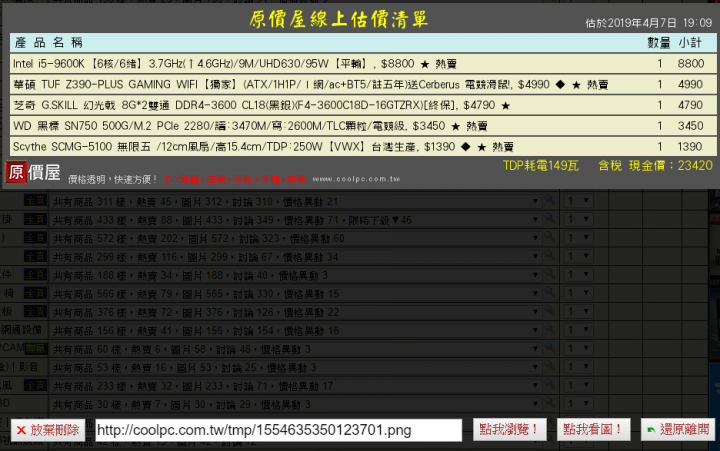This screenshot has width=720, height=451.
Task: Click magnifier icon on the 53 樣 row
Action: tap(549, 366)
